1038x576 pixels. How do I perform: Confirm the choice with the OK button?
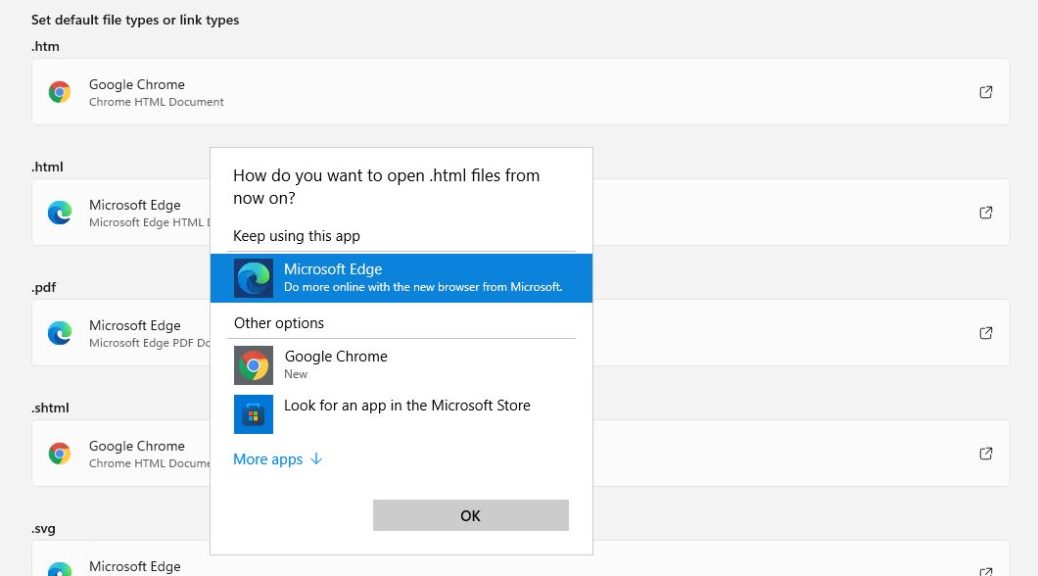pyautogui.click(x=471, y=515)
